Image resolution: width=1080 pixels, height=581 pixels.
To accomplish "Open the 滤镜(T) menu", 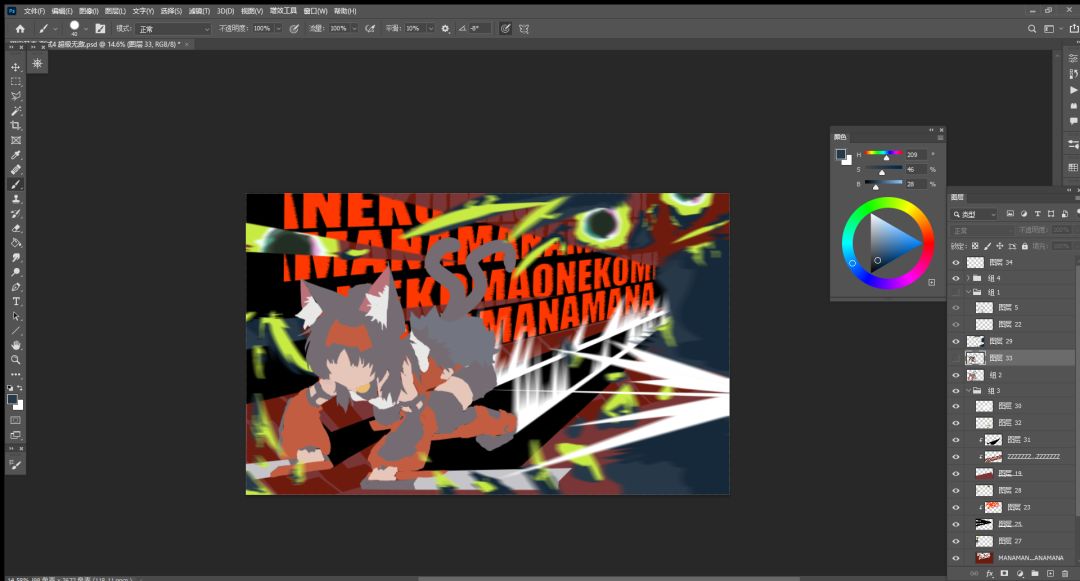I will (199, 11).
